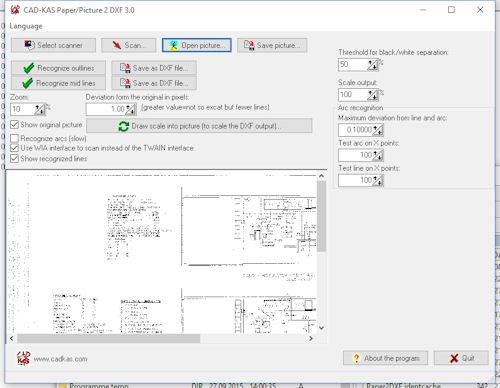500x388 pixels.
Task: Click the Scale output spinner arrows
Action: [x=373, y=95]
